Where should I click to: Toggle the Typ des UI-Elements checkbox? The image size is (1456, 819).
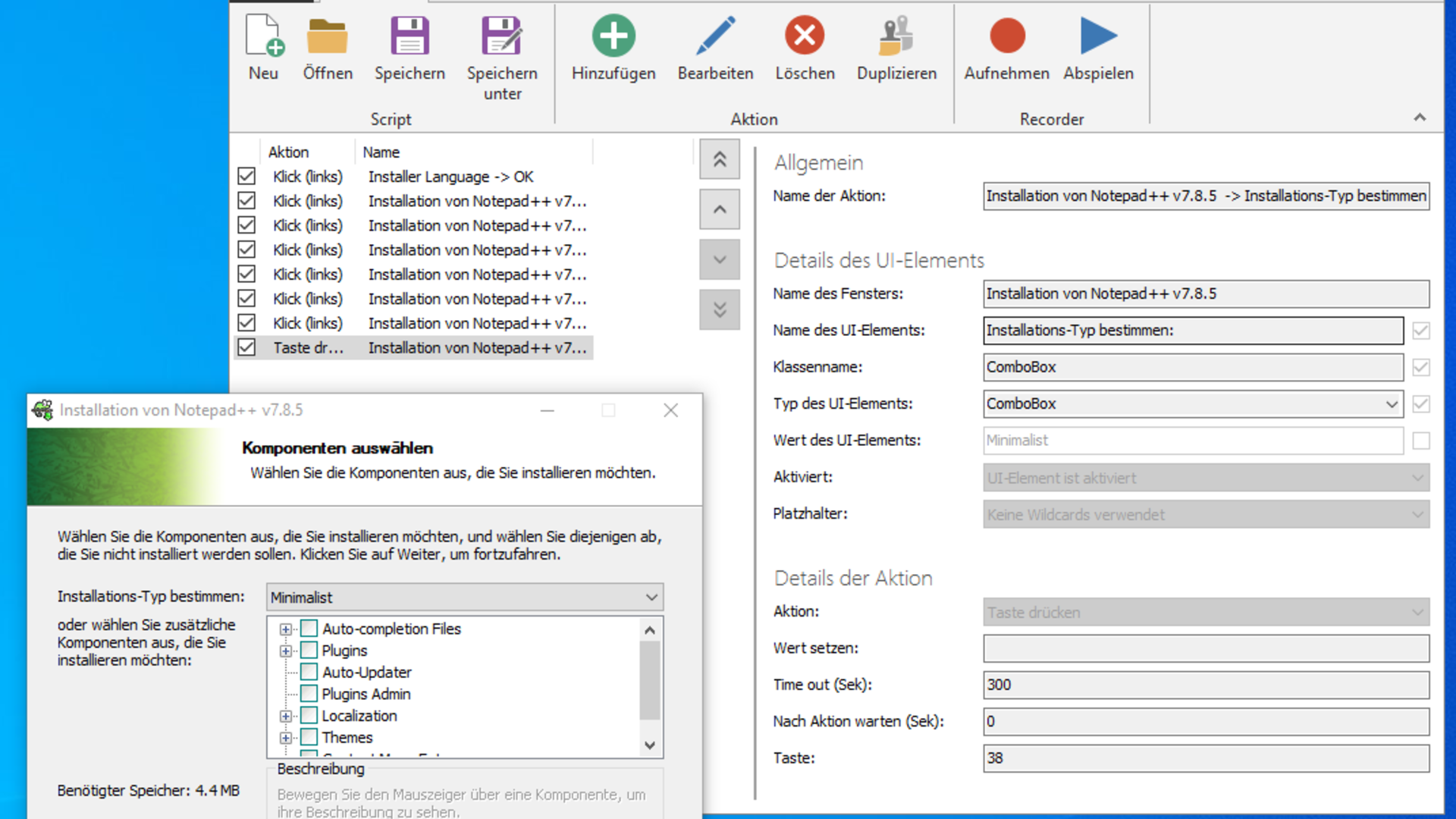pyautogui.click(x=1421, y=404)
